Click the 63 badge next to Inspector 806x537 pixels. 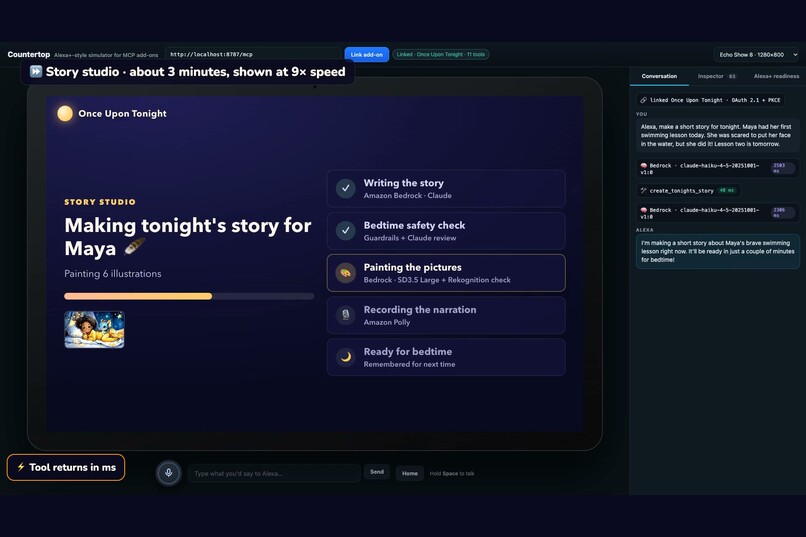click(732, 76)
